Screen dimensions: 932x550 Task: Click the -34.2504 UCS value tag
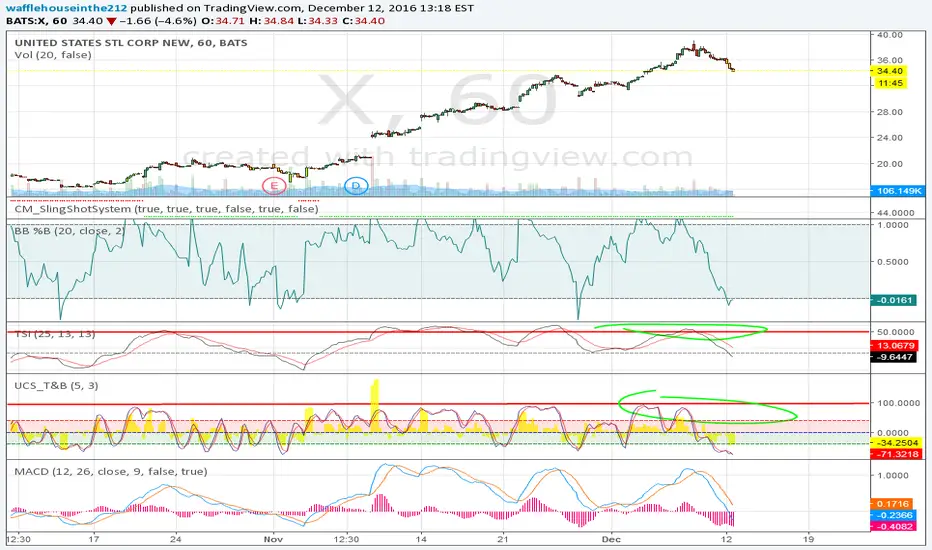tap(897, 443)
